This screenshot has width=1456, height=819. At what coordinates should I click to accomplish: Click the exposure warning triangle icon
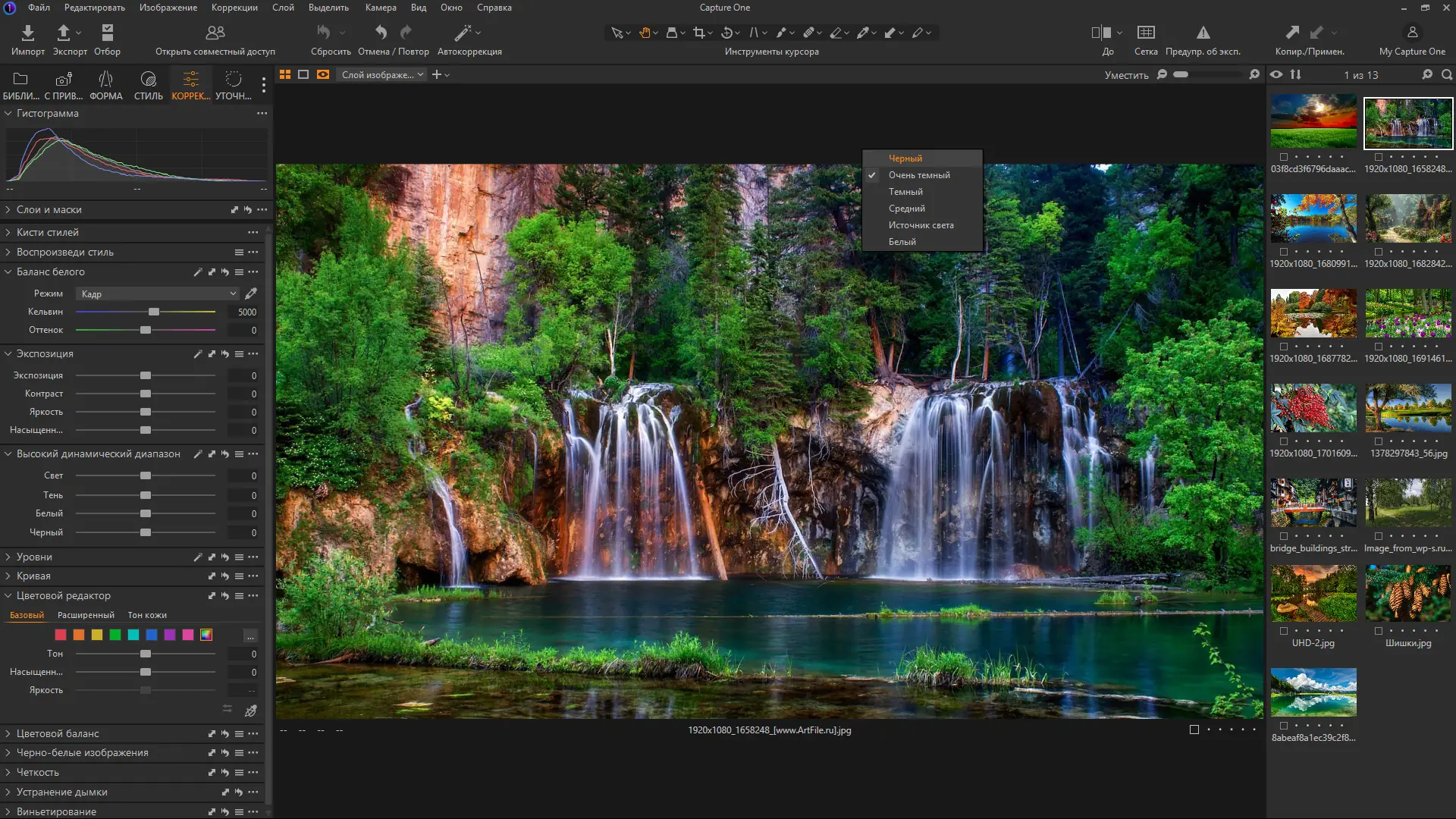coord(1203,33)
